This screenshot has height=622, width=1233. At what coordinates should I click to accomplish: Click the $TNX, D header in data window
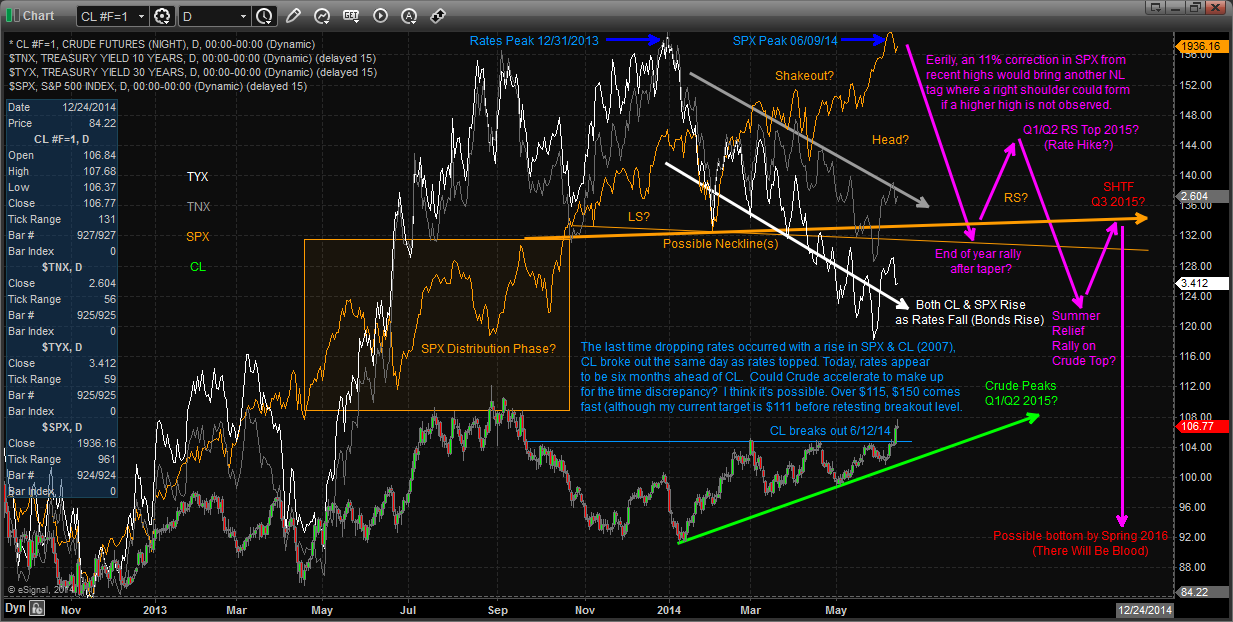62,268
